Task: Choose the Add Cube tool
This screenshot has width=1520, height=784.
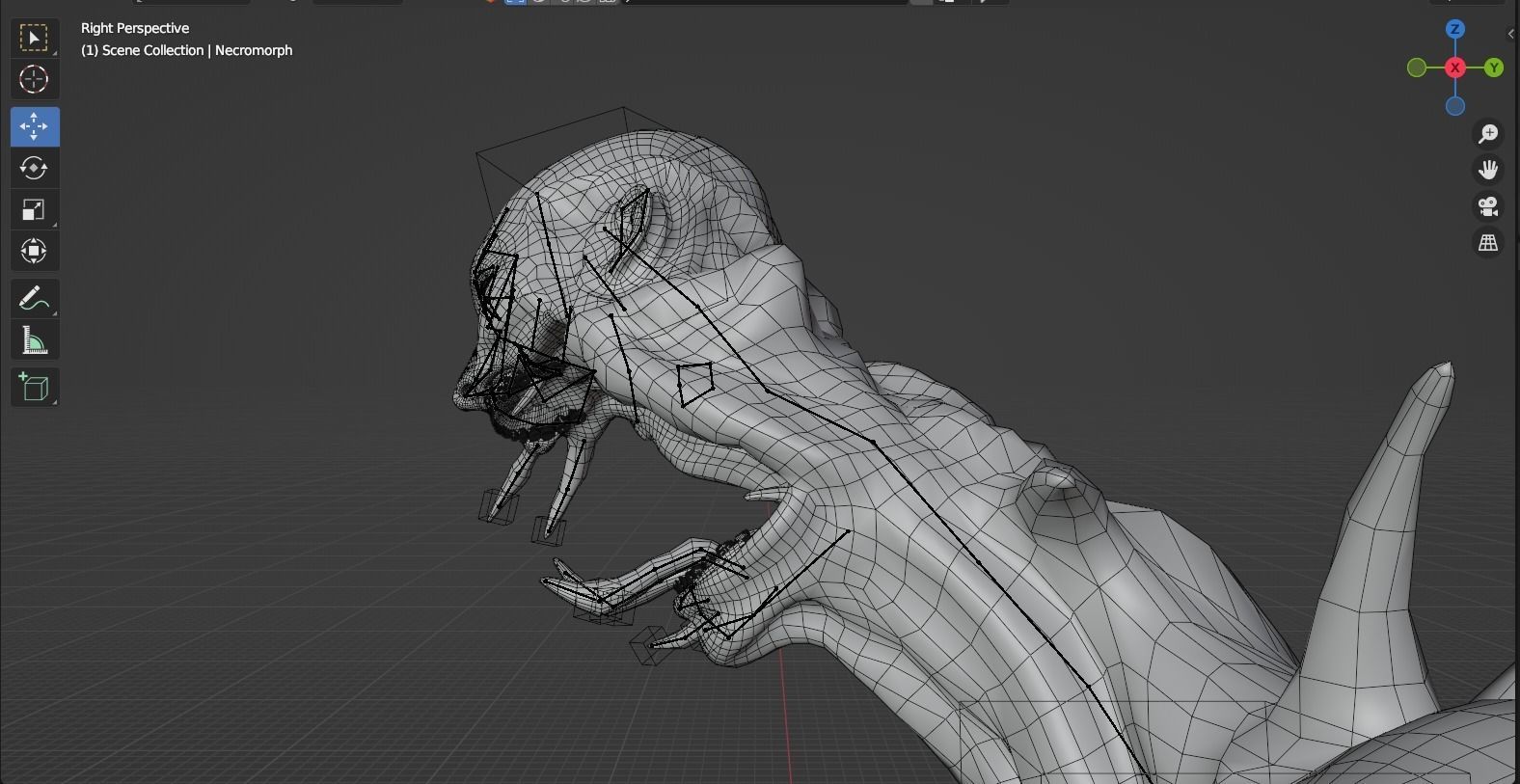Action: point(35,387)
